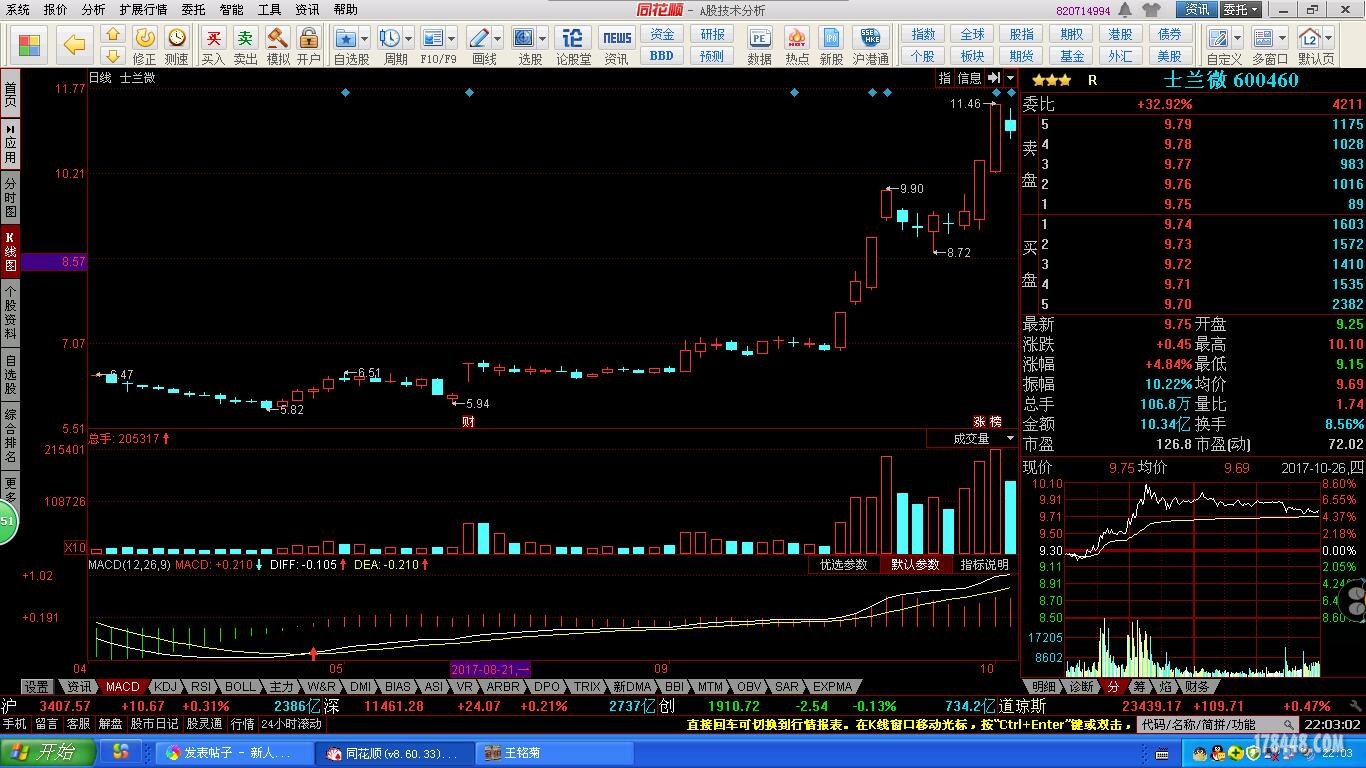Open the 自选股 star folder icon
Viewport: 1366px width, 768px height.
346,38
